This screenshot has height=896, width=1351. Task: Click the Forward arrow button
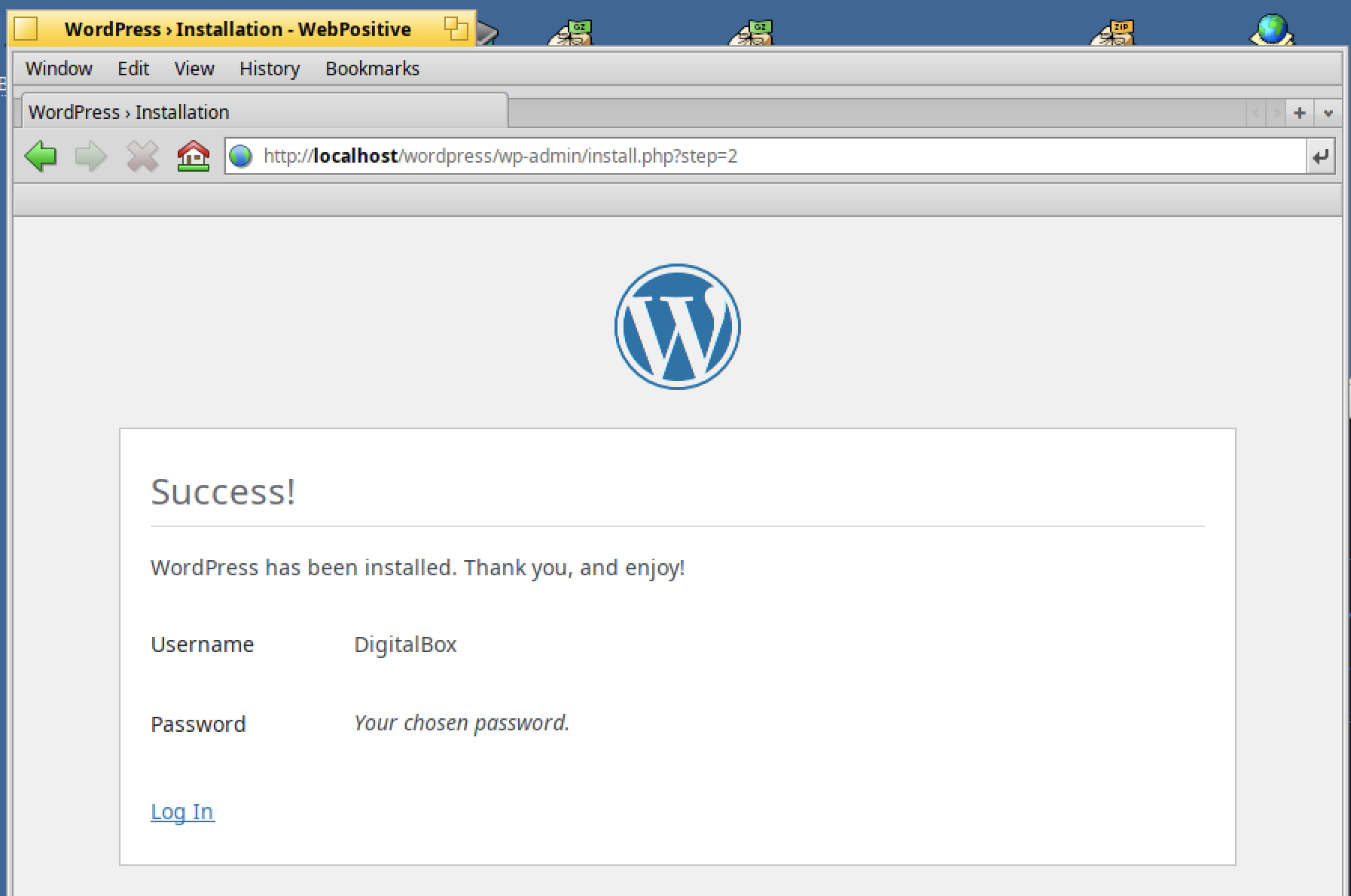click(x=91, y=157)
